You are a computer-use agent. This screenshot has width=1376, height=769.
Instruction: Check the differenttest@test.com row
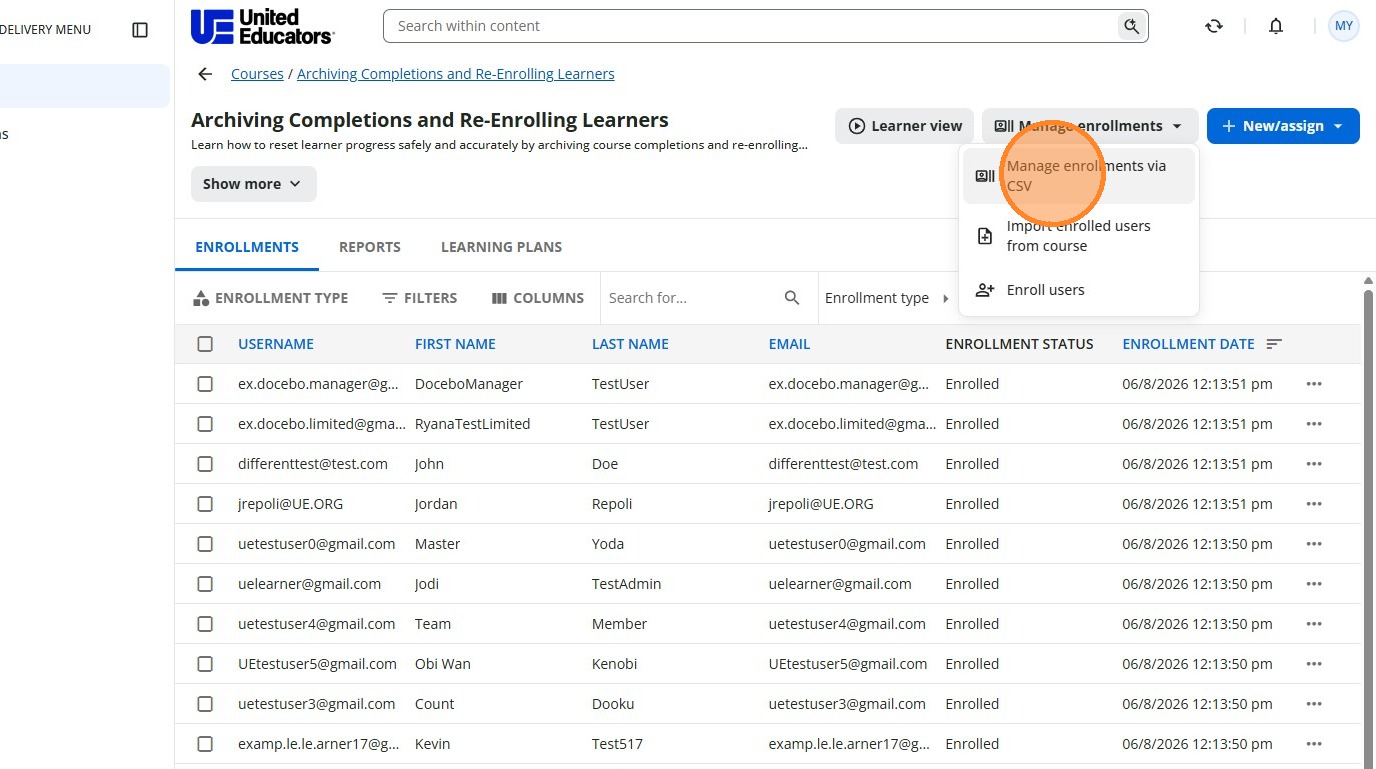pos(205,464)
